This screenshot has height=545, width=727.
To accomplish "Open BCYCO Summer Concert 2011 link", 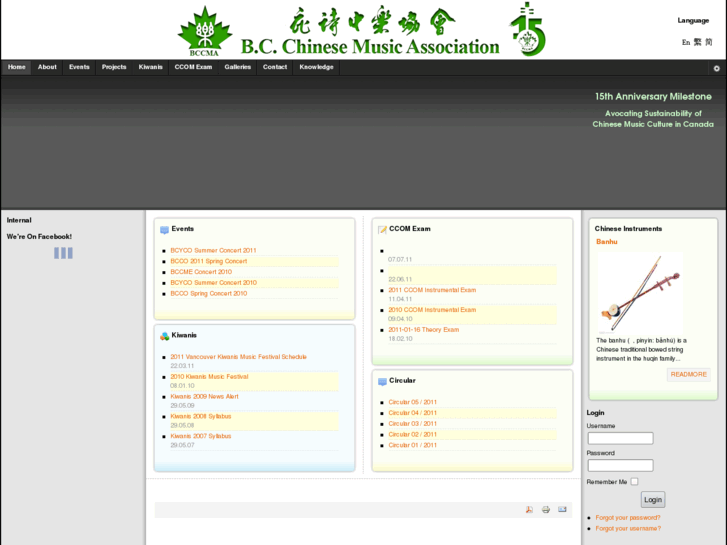I will click(213, 250).
